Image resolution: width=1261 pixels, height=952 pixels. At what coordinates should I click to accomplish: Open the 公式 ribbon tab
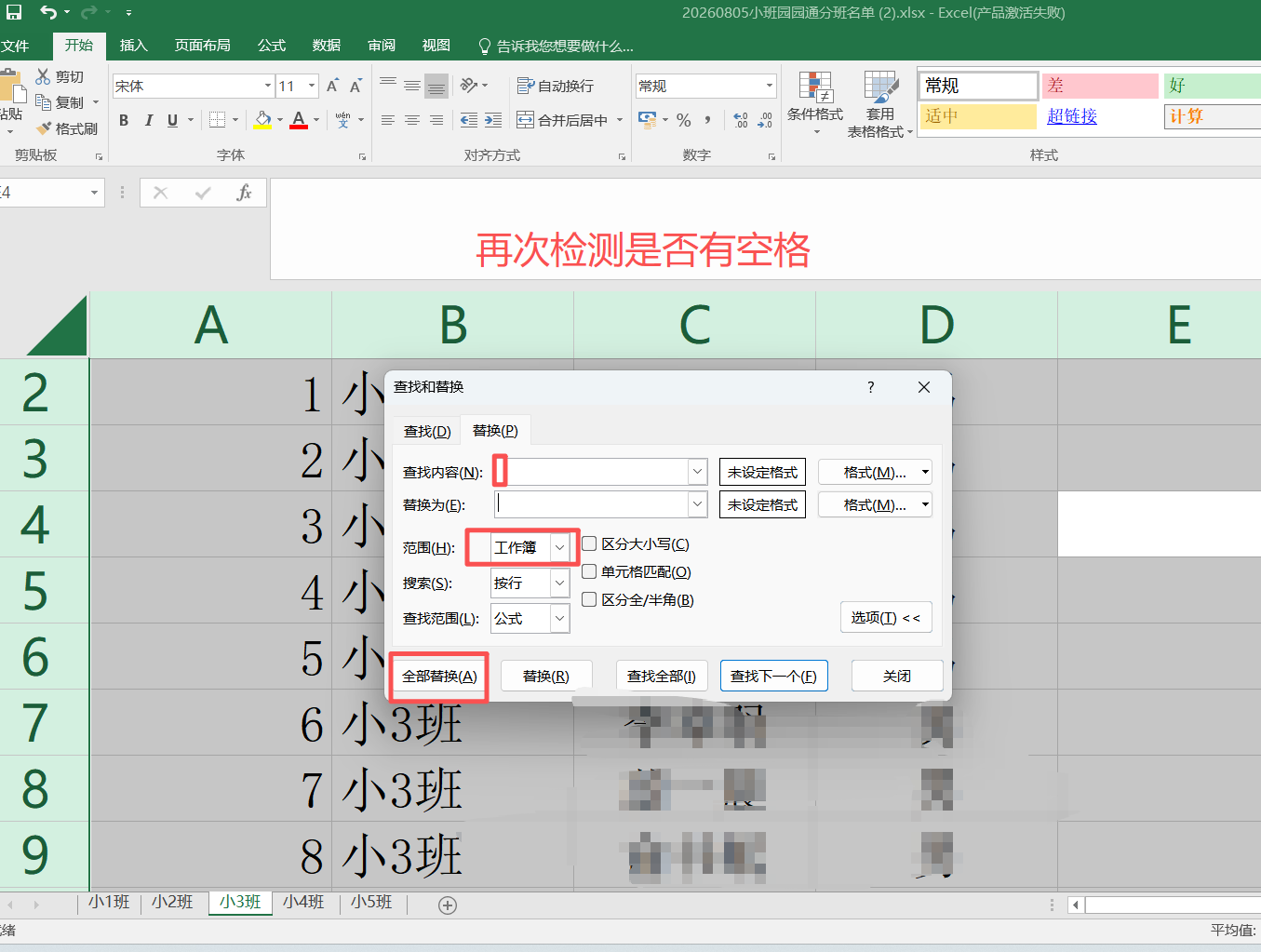(272, 46)
